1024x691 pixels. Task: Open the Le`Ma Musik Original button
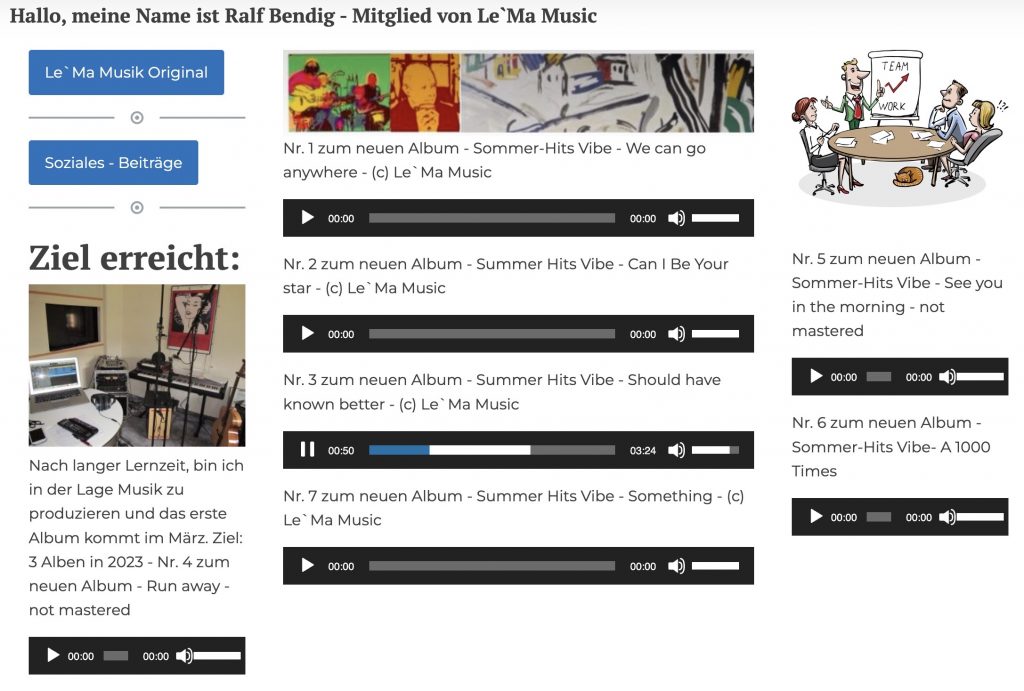pos(126,72)
